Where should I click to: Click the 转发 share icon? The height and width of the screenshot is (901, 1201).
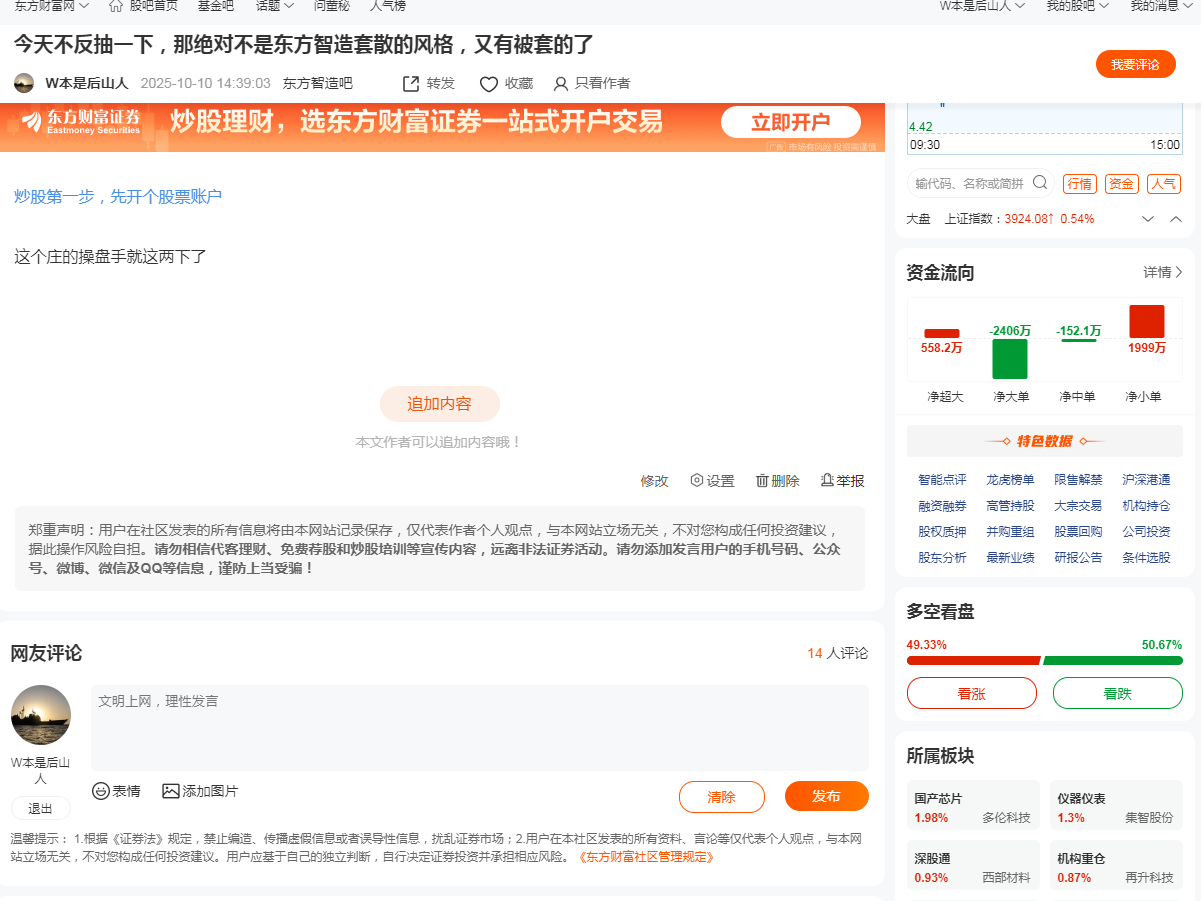[410, 84]
